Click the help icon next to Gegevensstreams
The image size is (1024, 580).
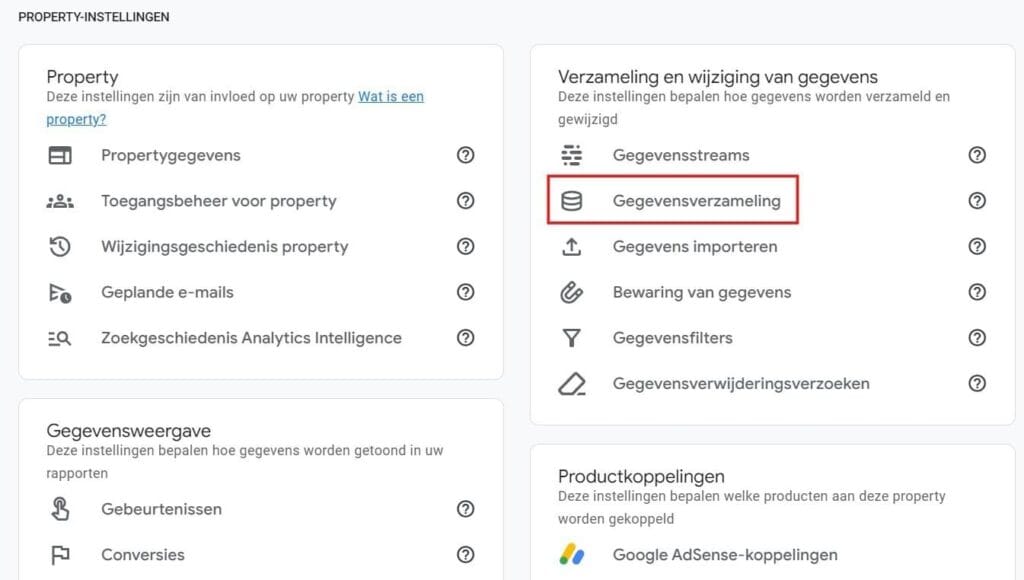pyautogui.click(x=978, y=155)
